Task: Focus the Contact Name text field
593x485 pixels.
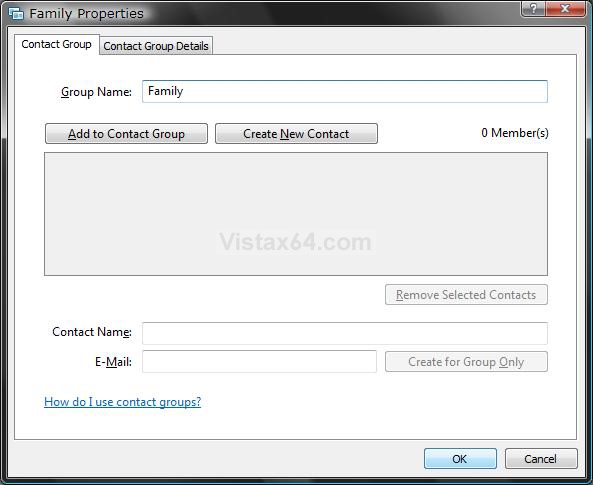Action: pos(345,333)
